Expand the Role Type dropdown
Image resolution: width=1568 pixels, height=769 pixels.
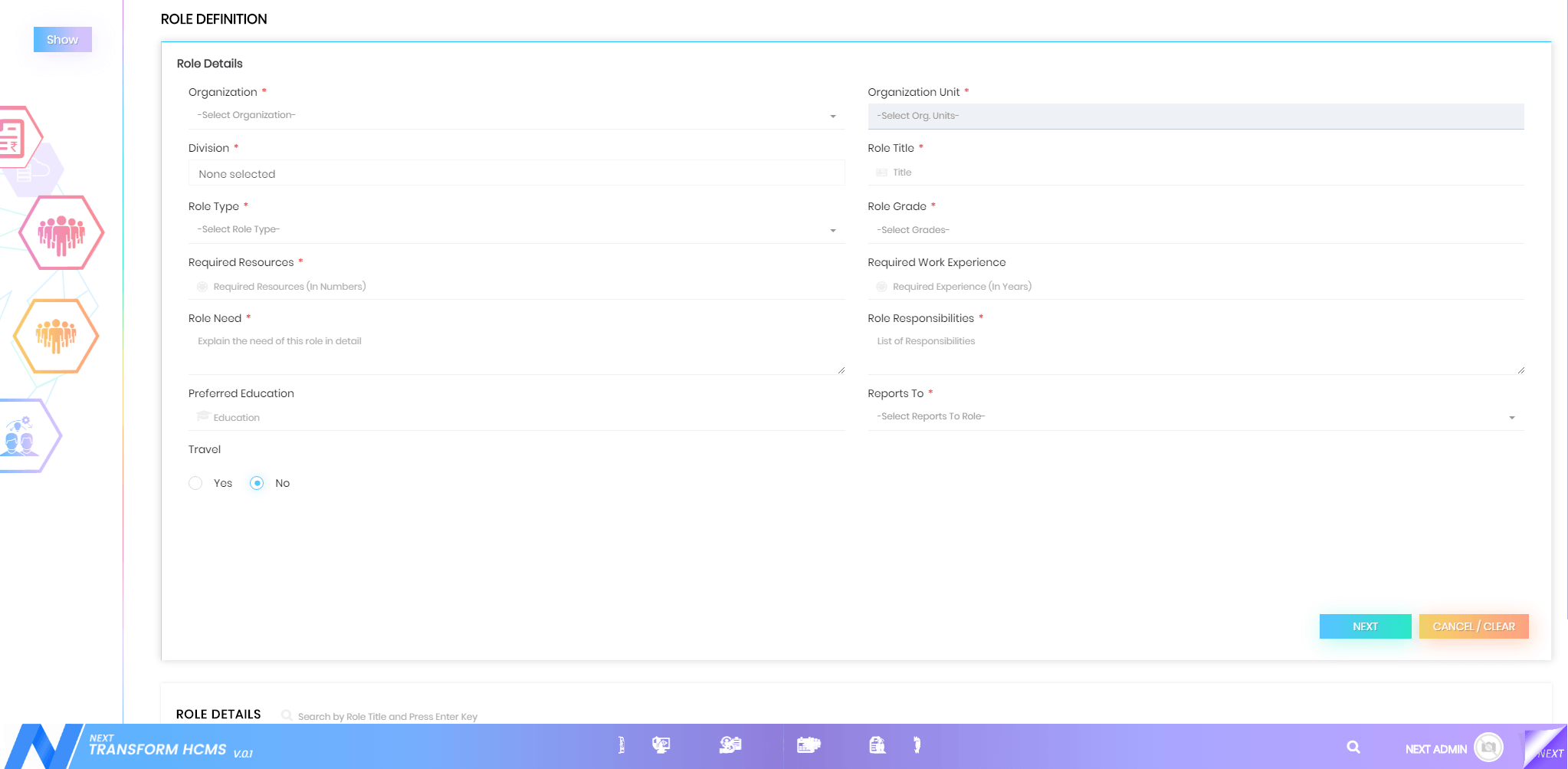(x=516, y=230)
